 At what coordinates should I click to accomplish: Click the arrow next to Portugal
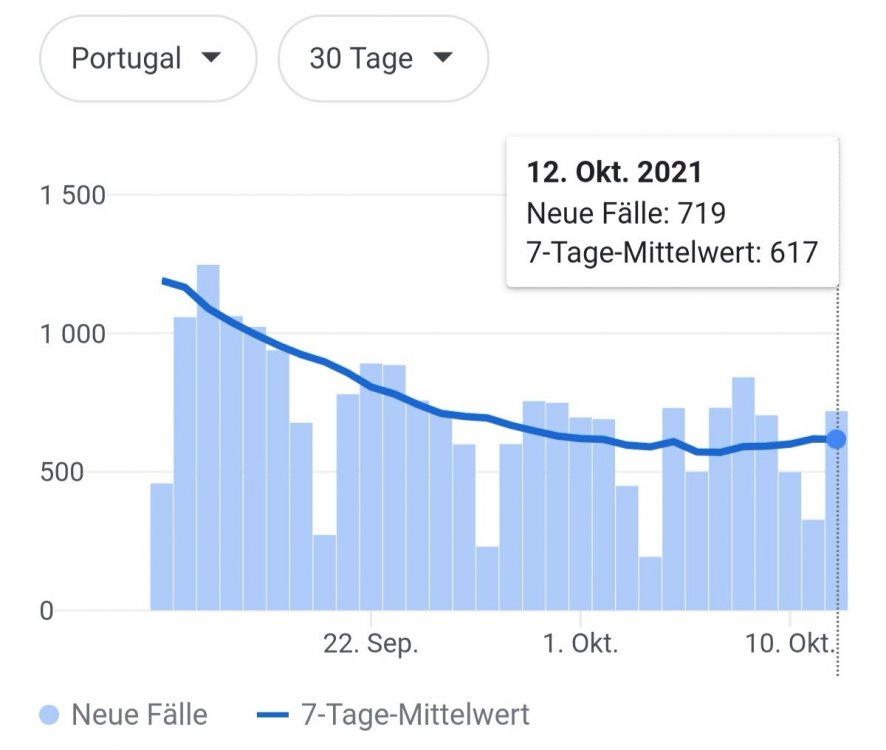(211, 58)
